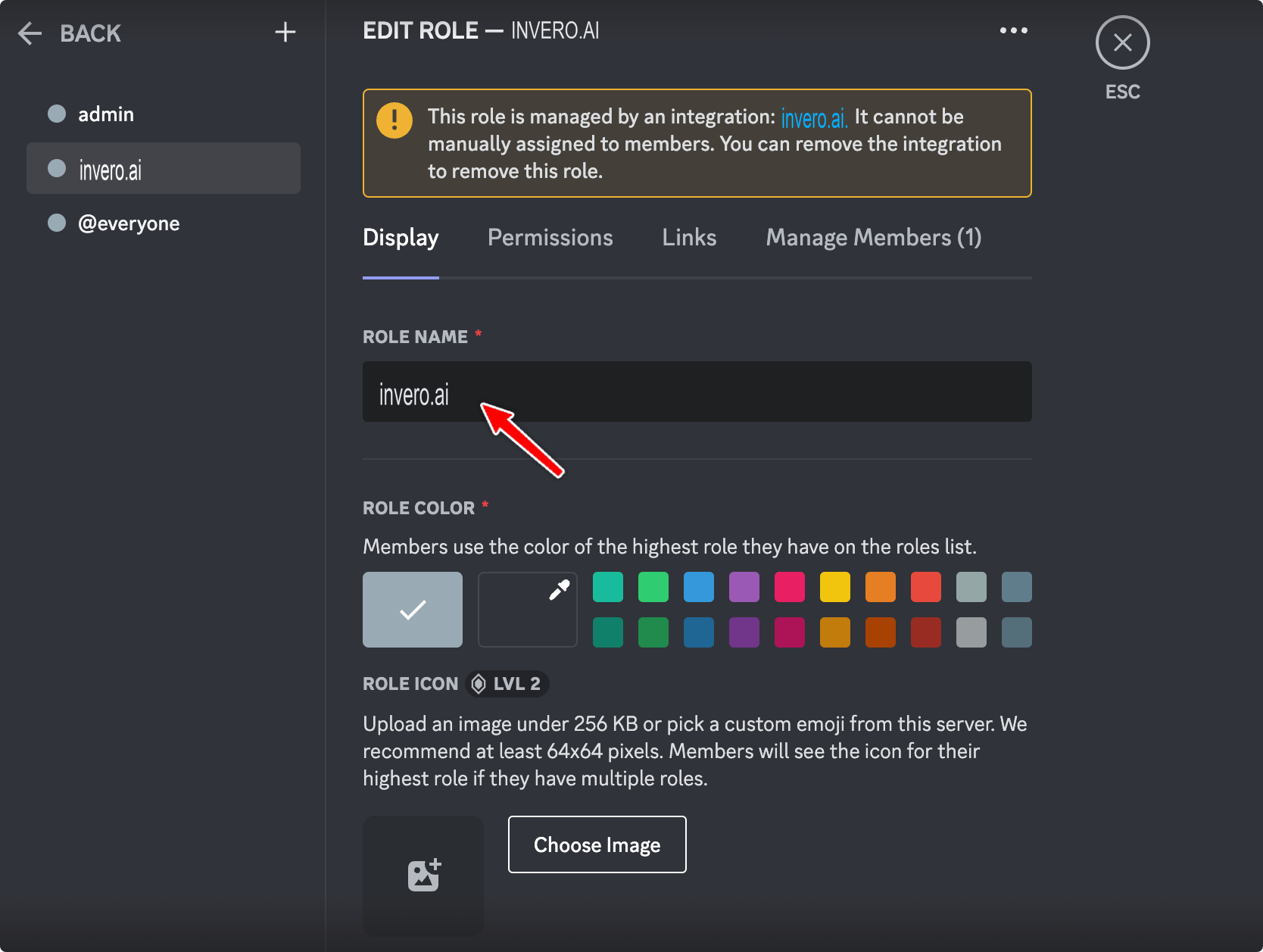Pick the dark magenta color swatch

point(790,632)
